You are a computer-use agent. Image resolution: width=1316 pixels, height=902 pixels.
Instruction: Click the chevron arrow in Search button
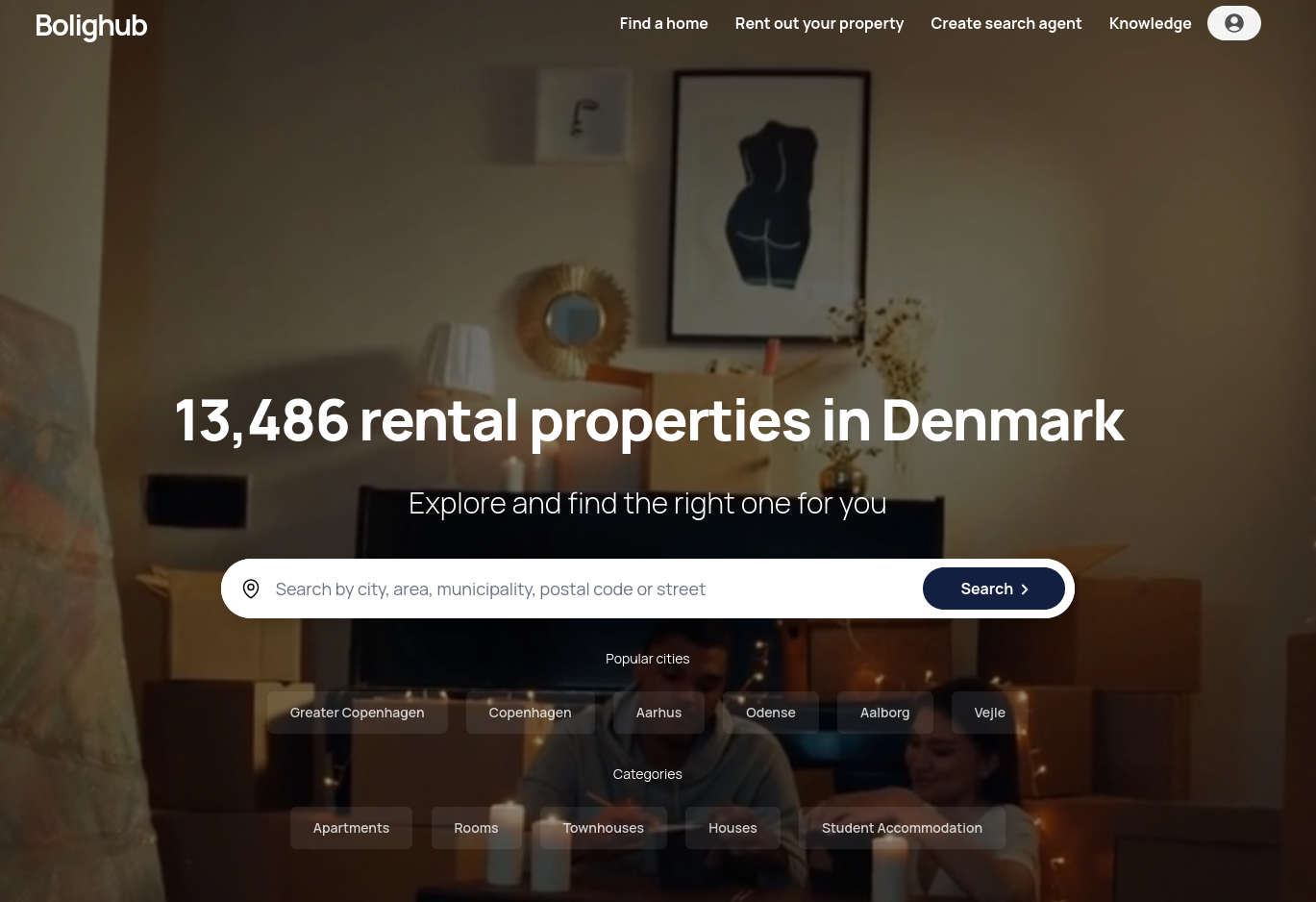[x=1025, y=589]
